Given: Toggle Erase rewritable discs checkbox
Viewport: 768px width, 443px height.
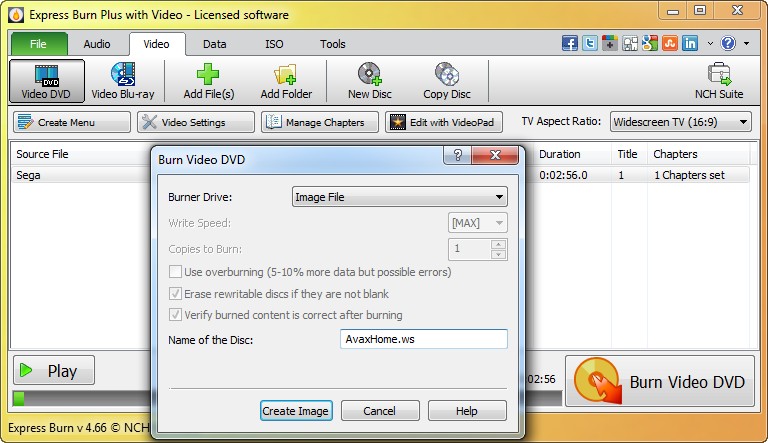Looking at the screenshot, I should tap(175, 294).
